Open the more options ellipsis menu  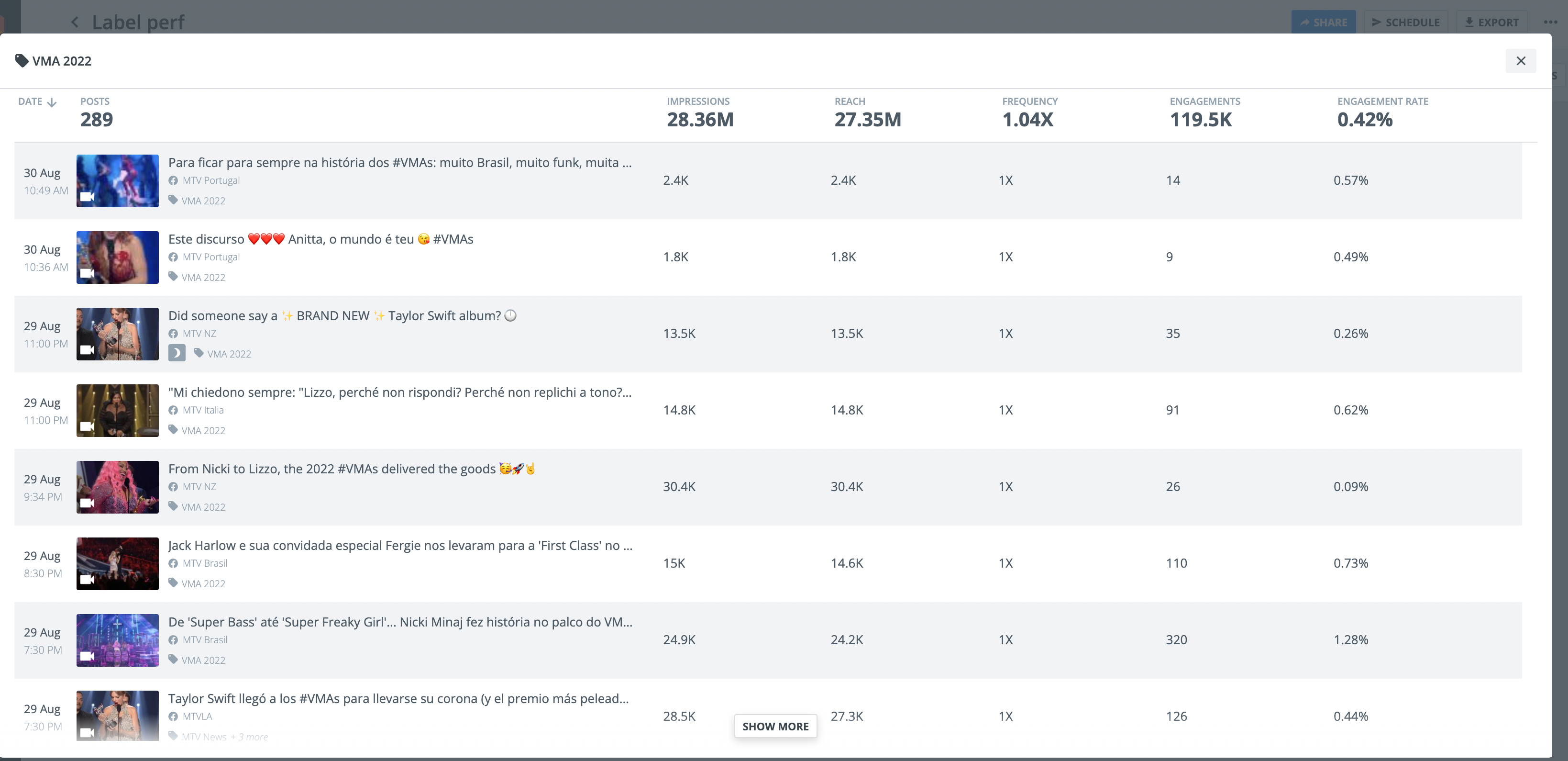(x=1550, y=22)
